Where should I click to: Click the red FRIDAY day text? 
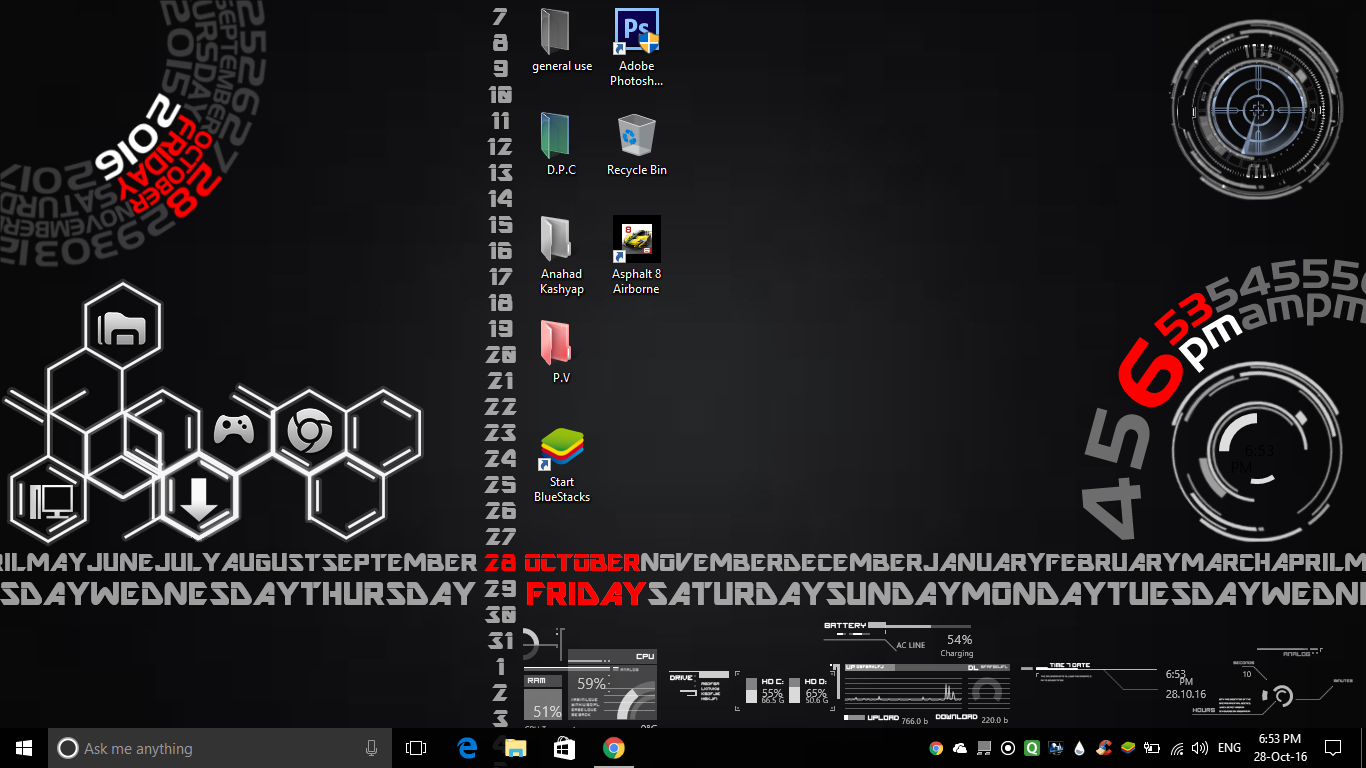[x=586, y=594]
